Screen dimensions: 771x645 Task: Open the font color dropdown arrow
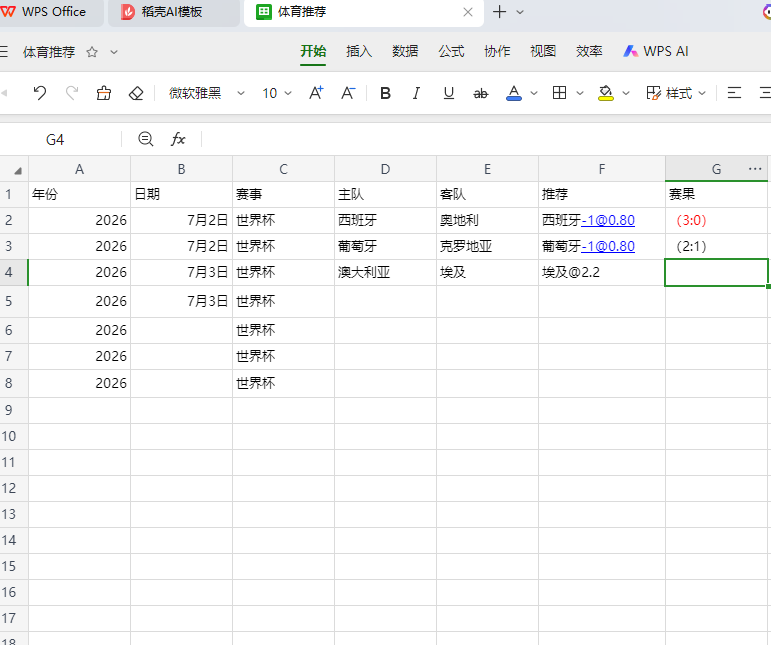(534, 93)
